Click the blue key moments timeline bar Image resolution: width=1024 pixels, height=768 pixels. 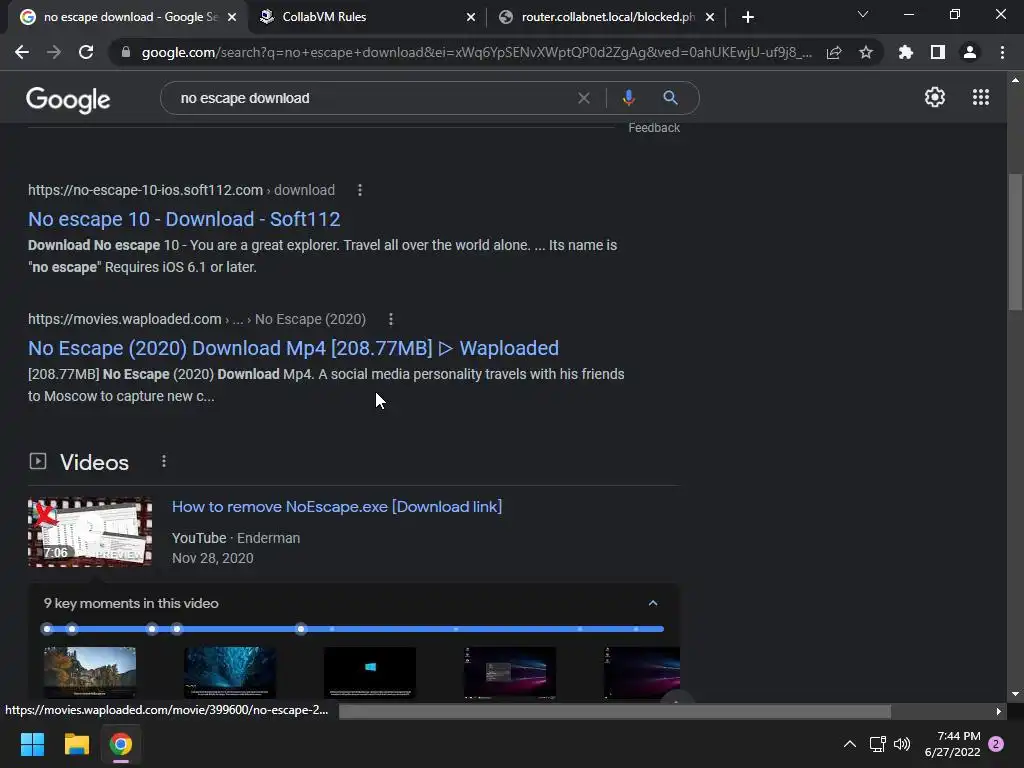[354, 629]
